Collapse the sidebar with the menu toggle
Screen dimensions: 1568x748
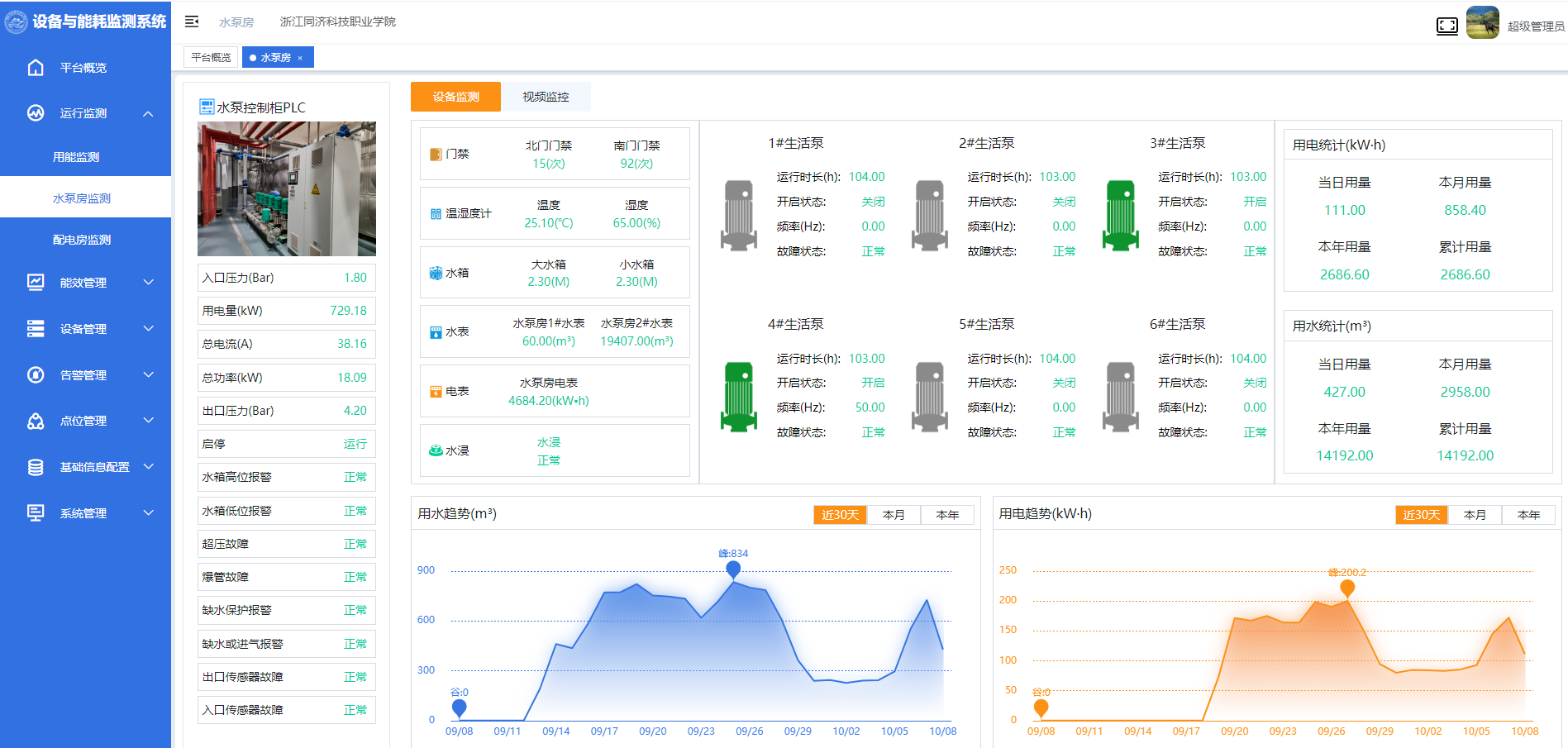[x=191, y=21]
